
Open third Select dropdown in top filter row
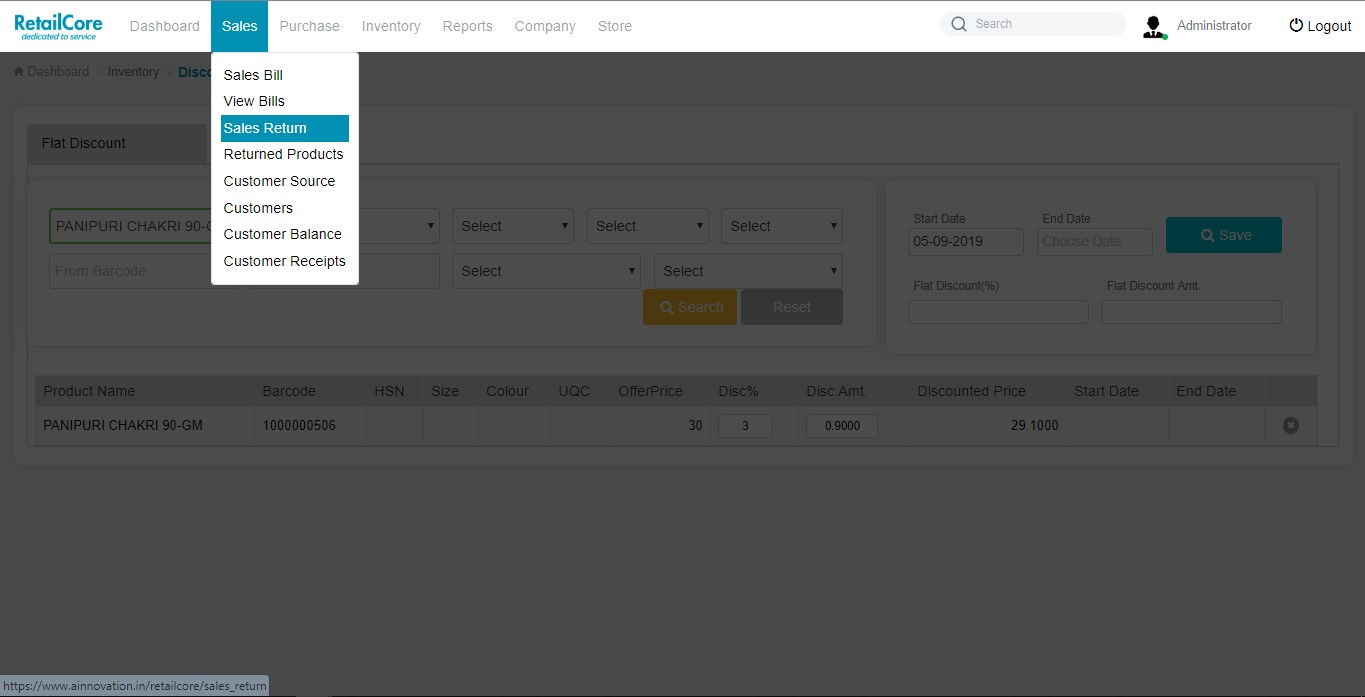click(x=647, y=226)
